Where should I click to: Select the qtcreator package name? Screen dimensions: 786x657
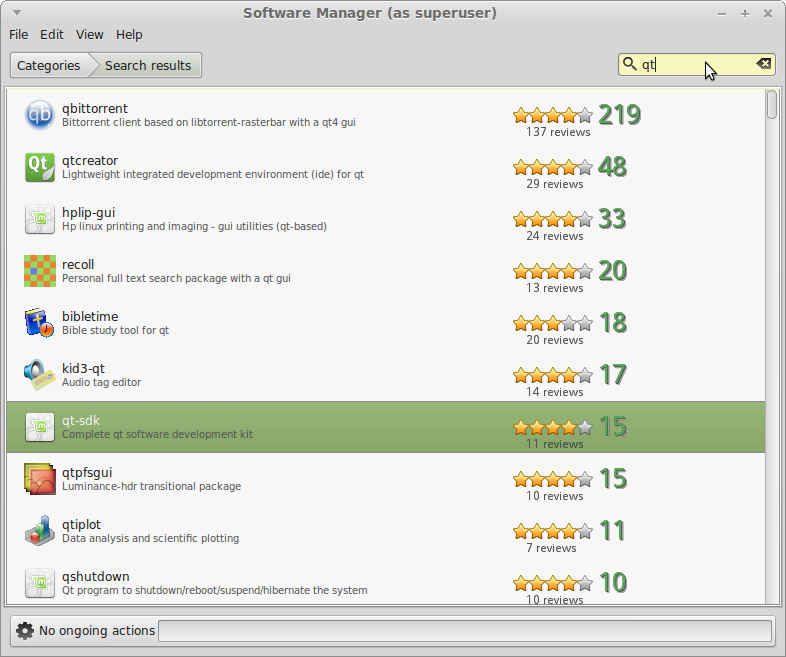click(x=90, y=160)
